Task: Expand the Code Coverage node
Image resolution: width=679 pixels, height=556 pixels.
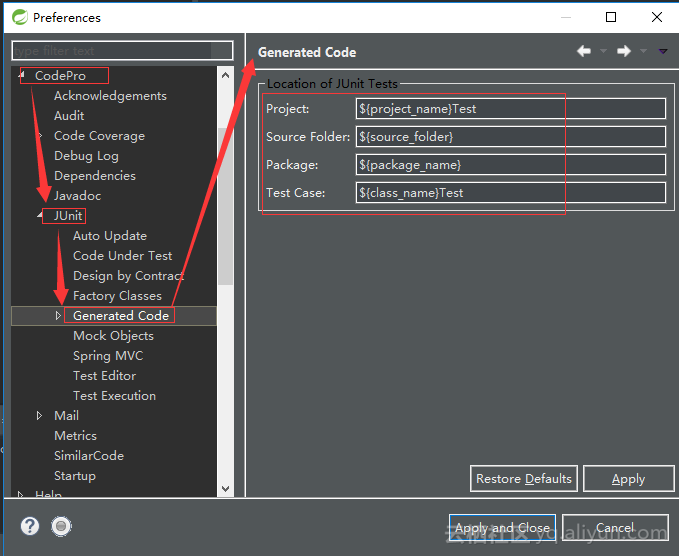Action: pos(40,136)
